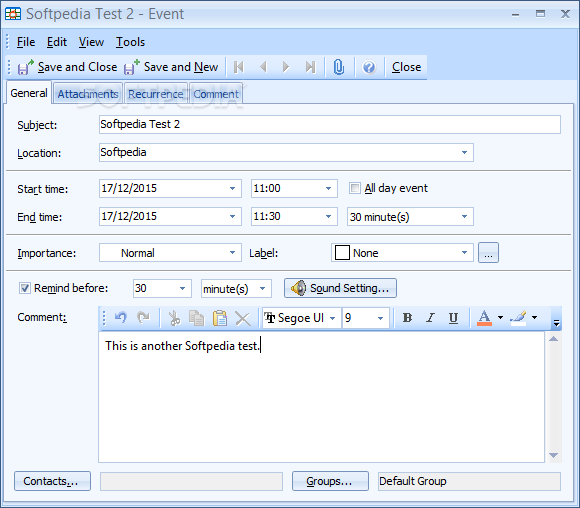The width and height of the screenshot is (580, 508).
Task: Open font color dropdown arrow
Action: click(x=500, y=317)
